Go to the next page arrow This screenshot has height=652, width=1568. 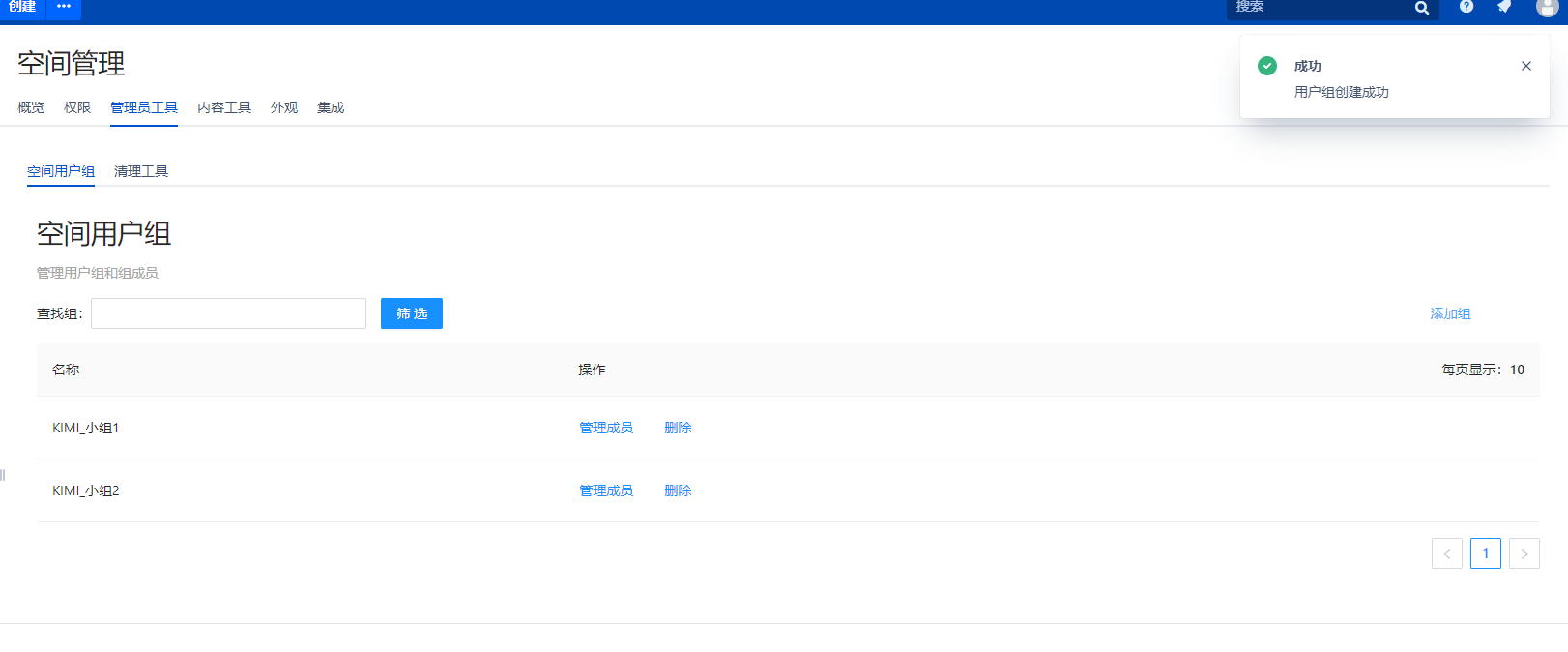point(1524,553)
